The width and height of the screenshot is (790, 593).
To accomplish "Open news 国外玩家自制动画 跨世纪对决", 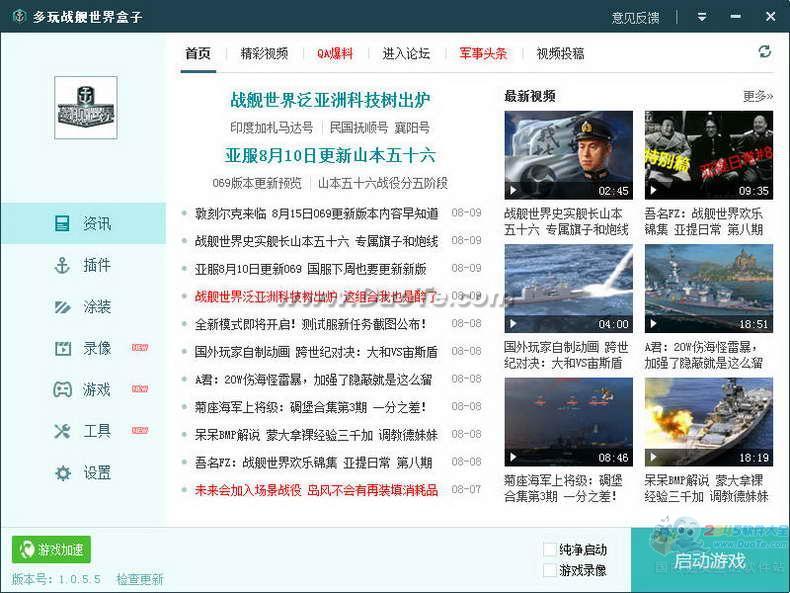I will click(x=316, y=352).
